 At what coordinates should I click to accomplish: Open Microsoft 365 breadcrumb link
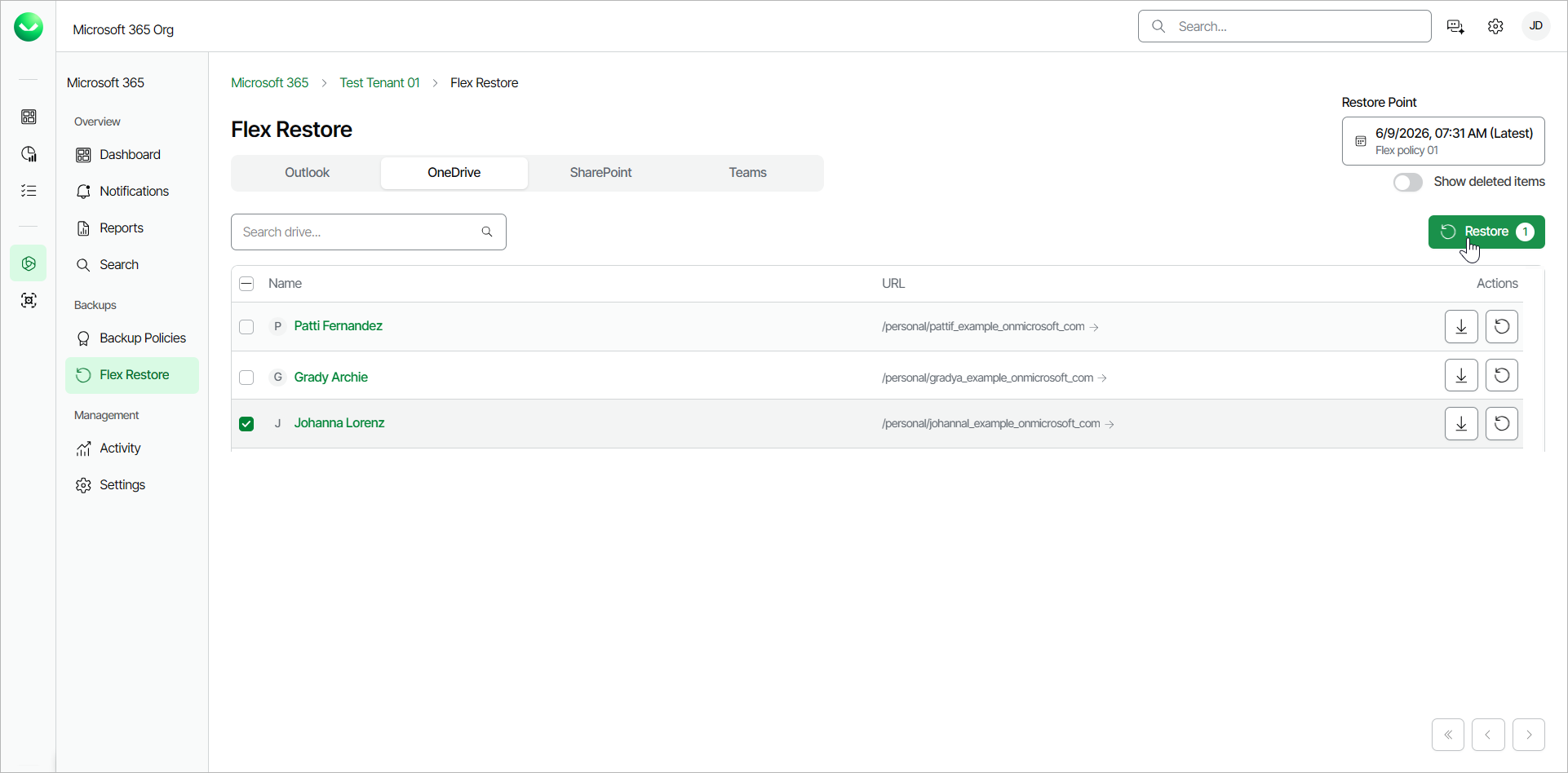(269, 83)
